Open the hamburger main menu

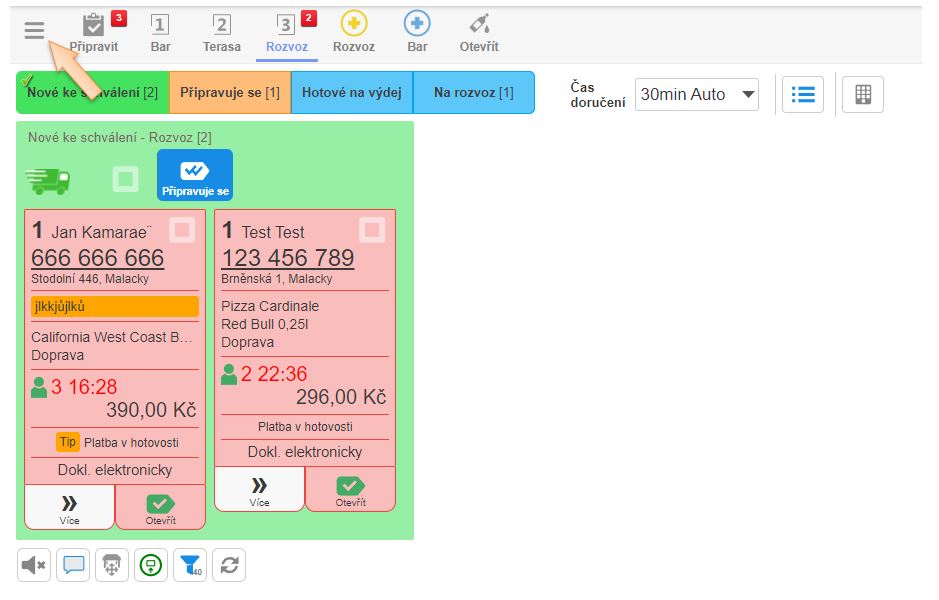[x=35, y=30]
